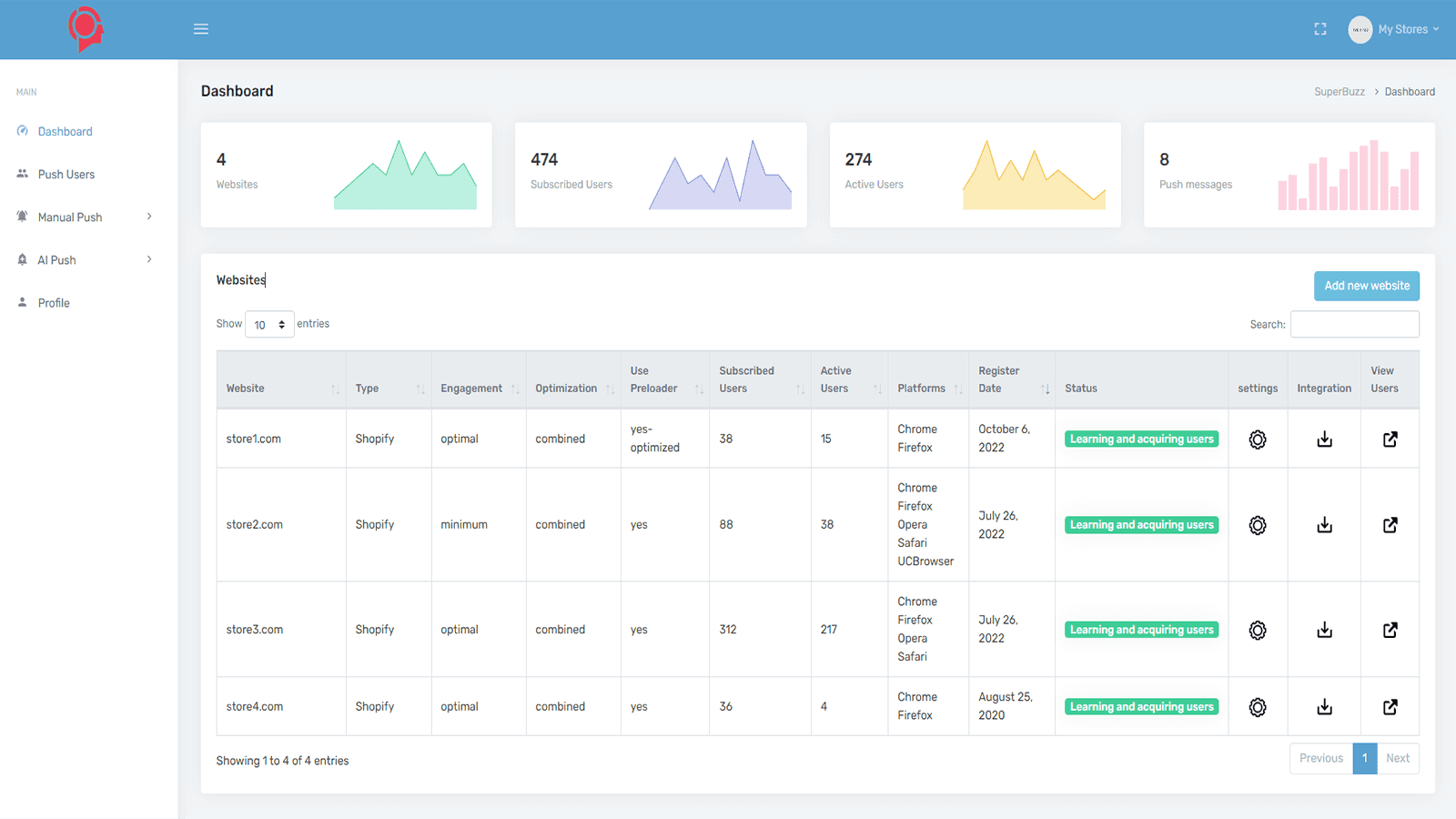Open Profile from the sidebar
The height and width of the screenshot is (819, 1456).
(54, 303)
